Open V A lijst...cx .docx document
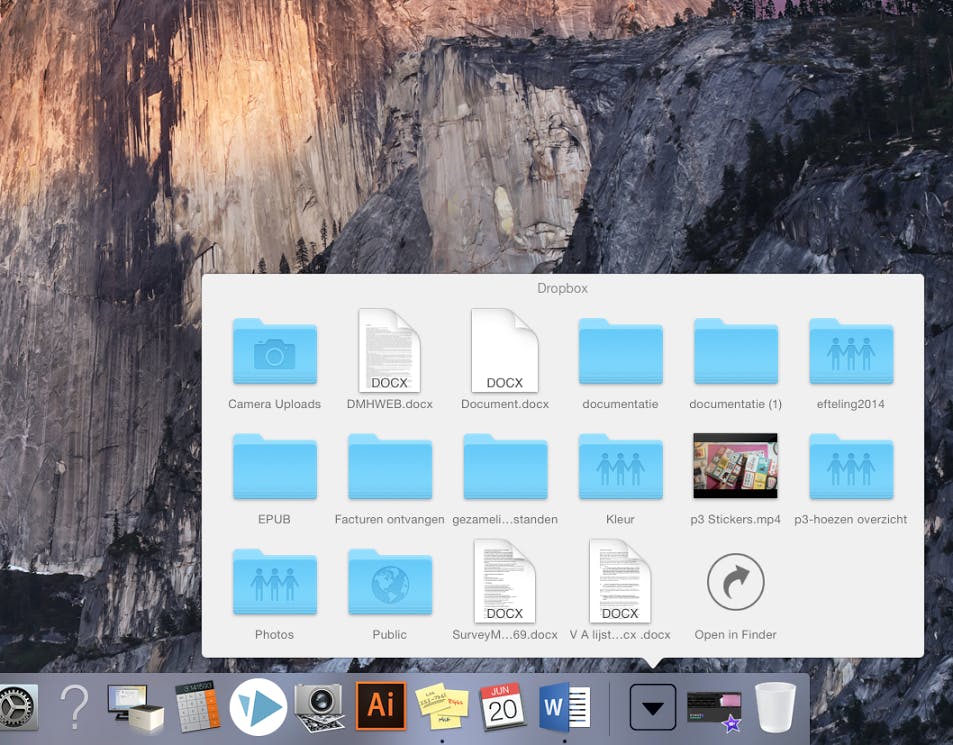 coord(620,582)
